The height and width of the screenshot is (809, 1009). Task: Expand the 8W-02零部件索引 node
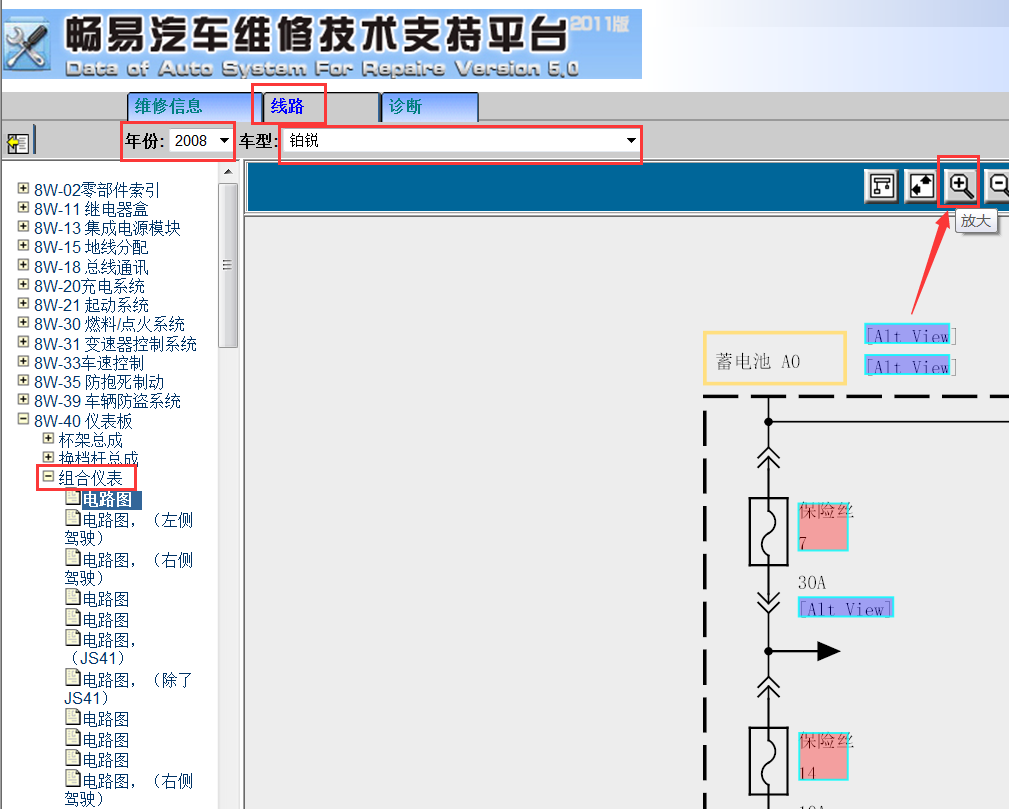[x=23, y=188]
